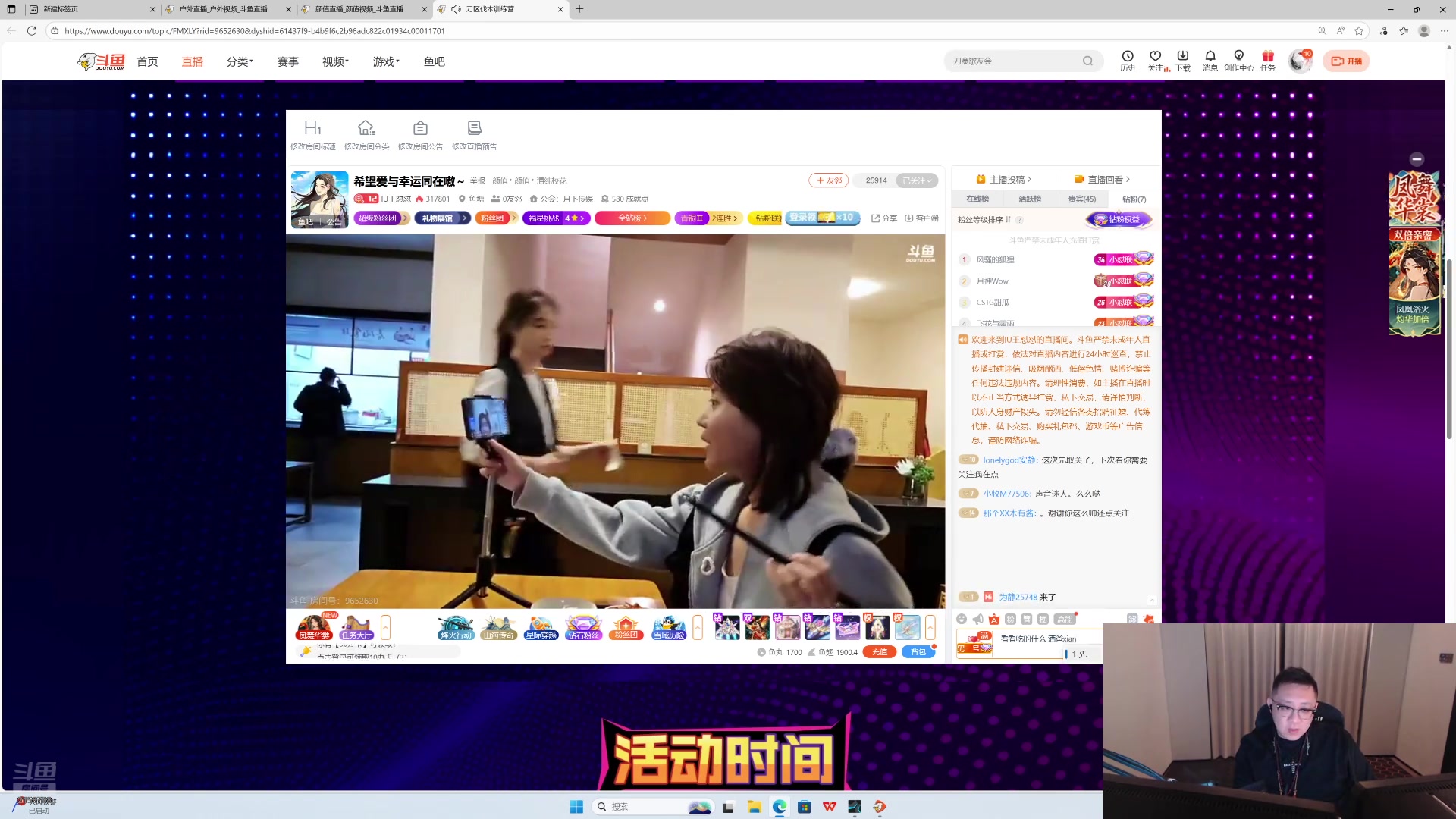Image resolution: width=1456 pixels, height=819 pixels.
Task: Collapse the gift shortcuts chevron expander
Action: tap(386, 627)
